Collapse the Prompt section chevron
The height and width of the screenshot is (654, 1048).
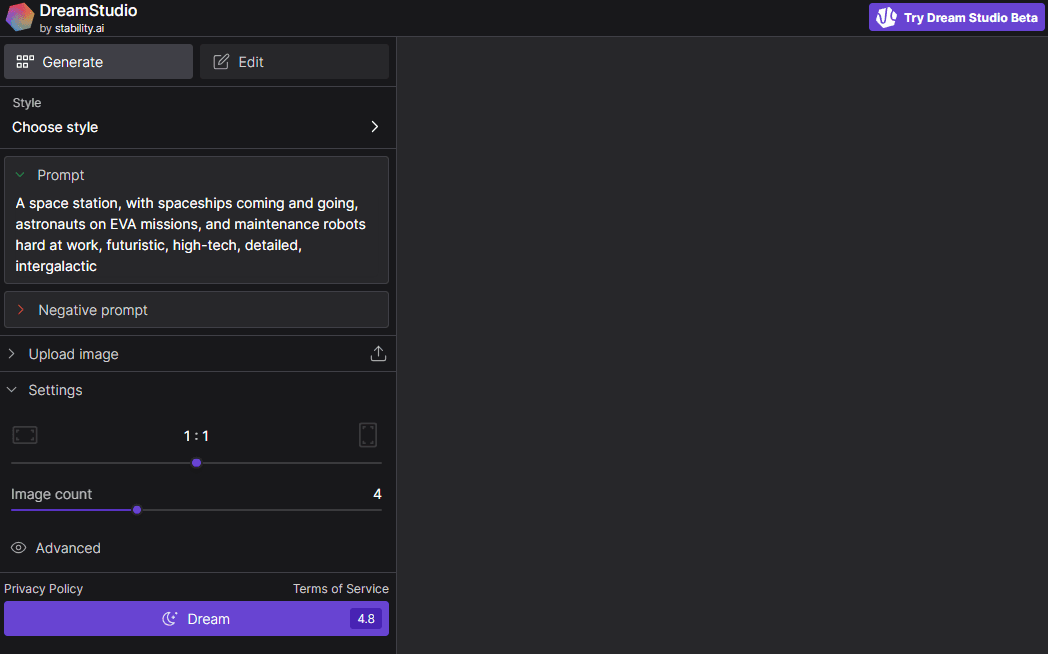pyautogui.click(x=20, y=175)
